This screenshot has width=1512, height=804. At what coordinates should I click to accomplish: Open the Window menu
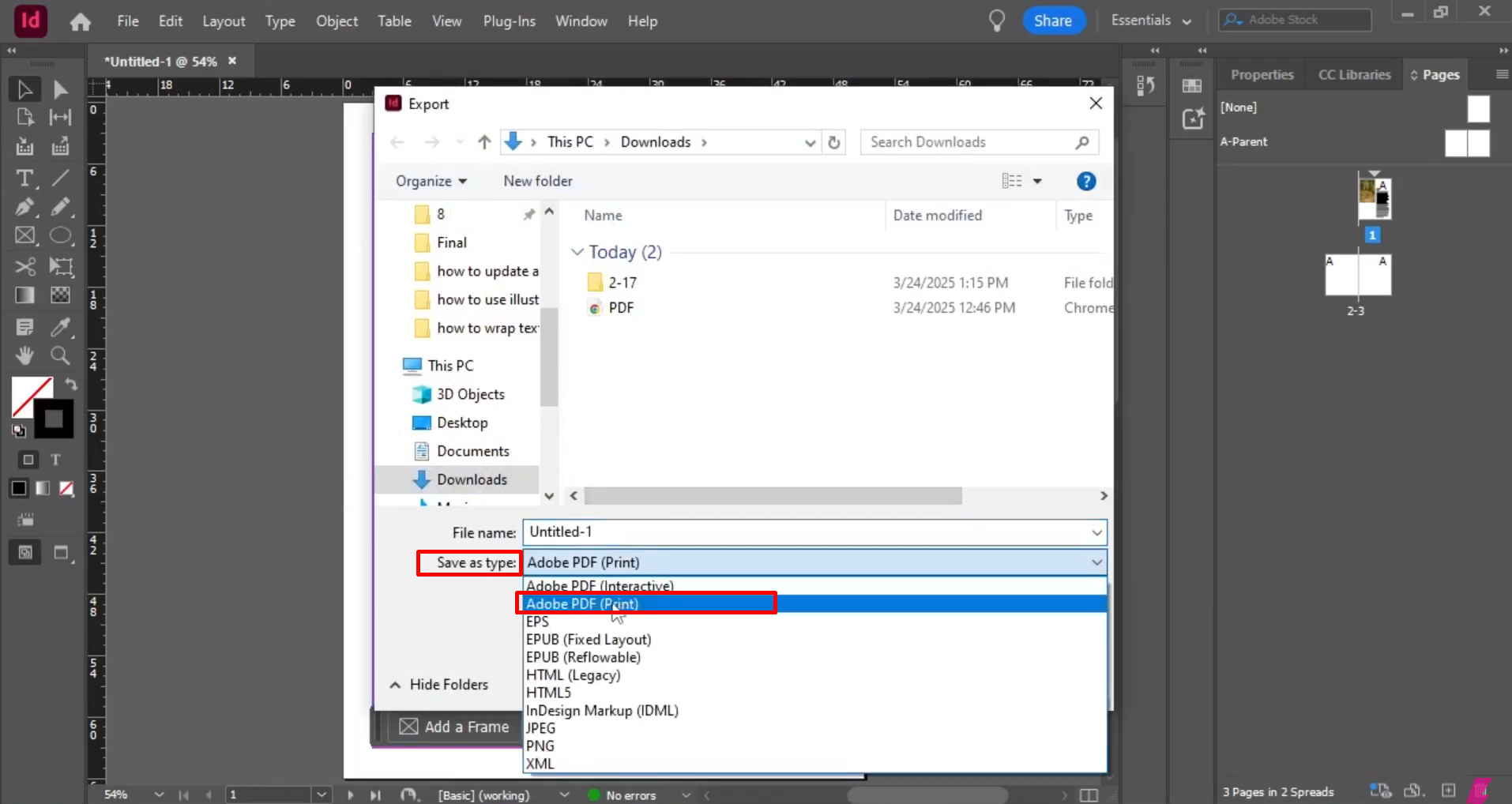581,21
